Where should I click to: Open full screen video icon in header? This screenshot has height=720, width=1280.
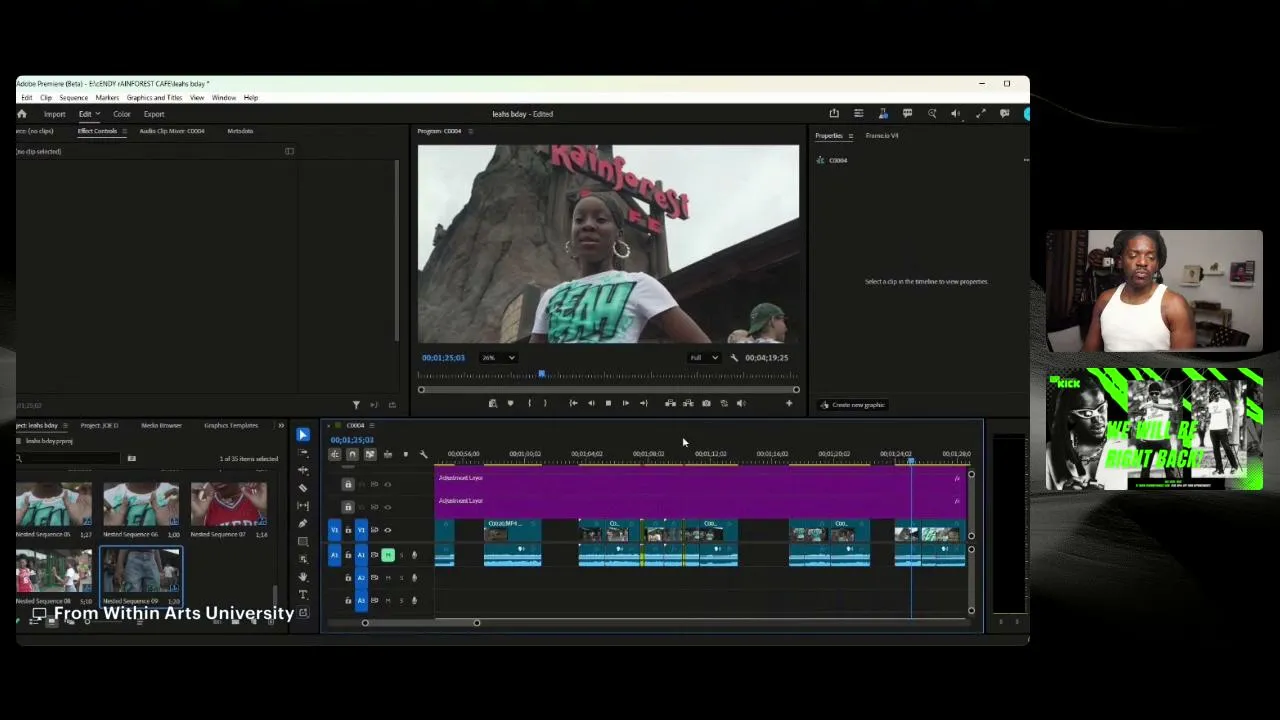pyautogui.click(x=980, y=114)
